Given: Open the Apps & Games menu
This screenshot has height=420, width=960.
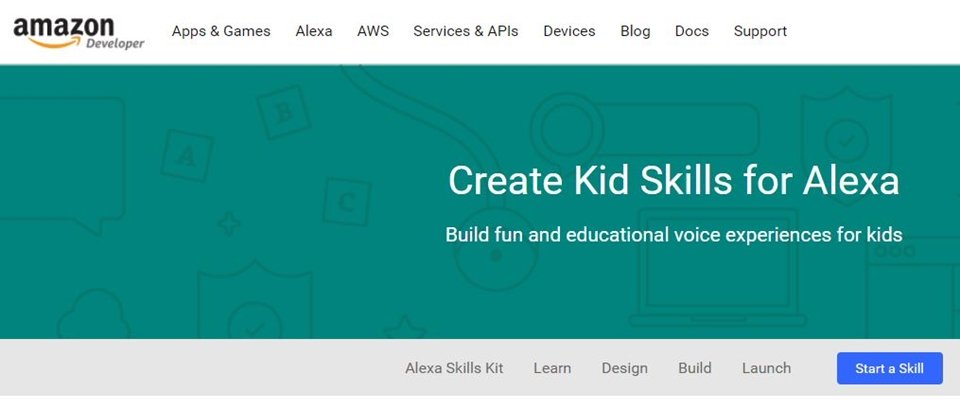Looking at the screenshot, I should [221, 31].
